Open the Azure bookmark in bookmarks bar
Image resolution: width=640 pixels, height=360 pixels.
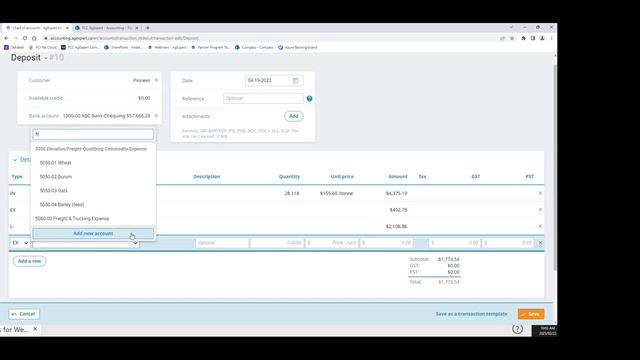coord(298,47)
